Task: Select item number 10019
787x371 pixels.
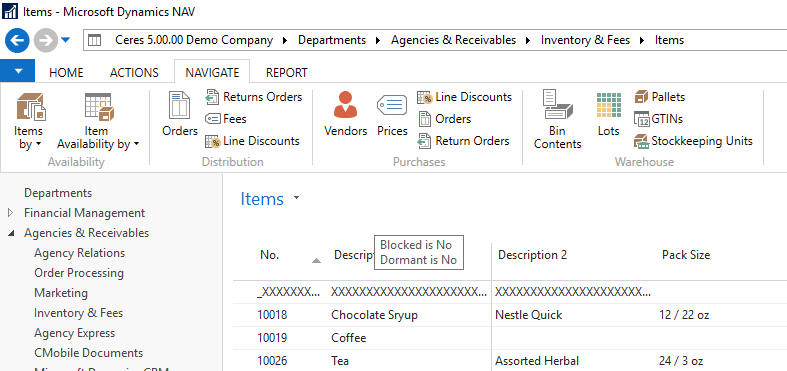Action: click(273, 338)
